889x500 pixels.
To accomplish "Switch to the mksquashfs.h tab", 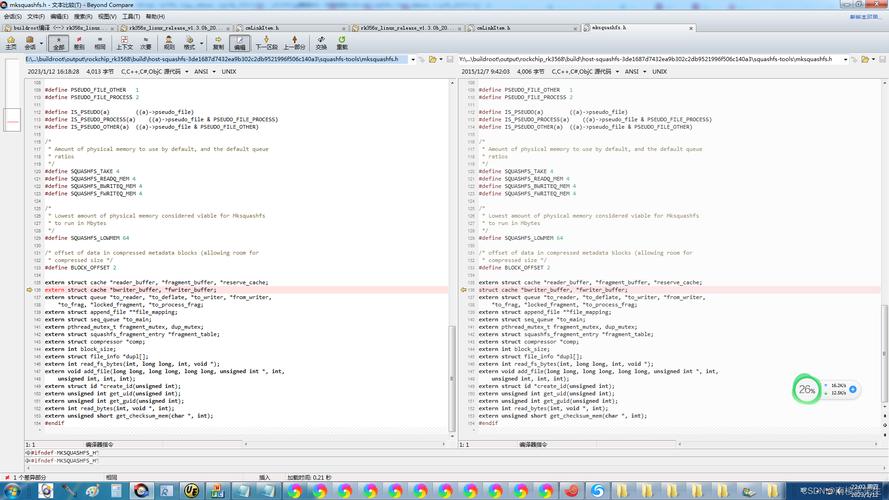I will point(638,28).
